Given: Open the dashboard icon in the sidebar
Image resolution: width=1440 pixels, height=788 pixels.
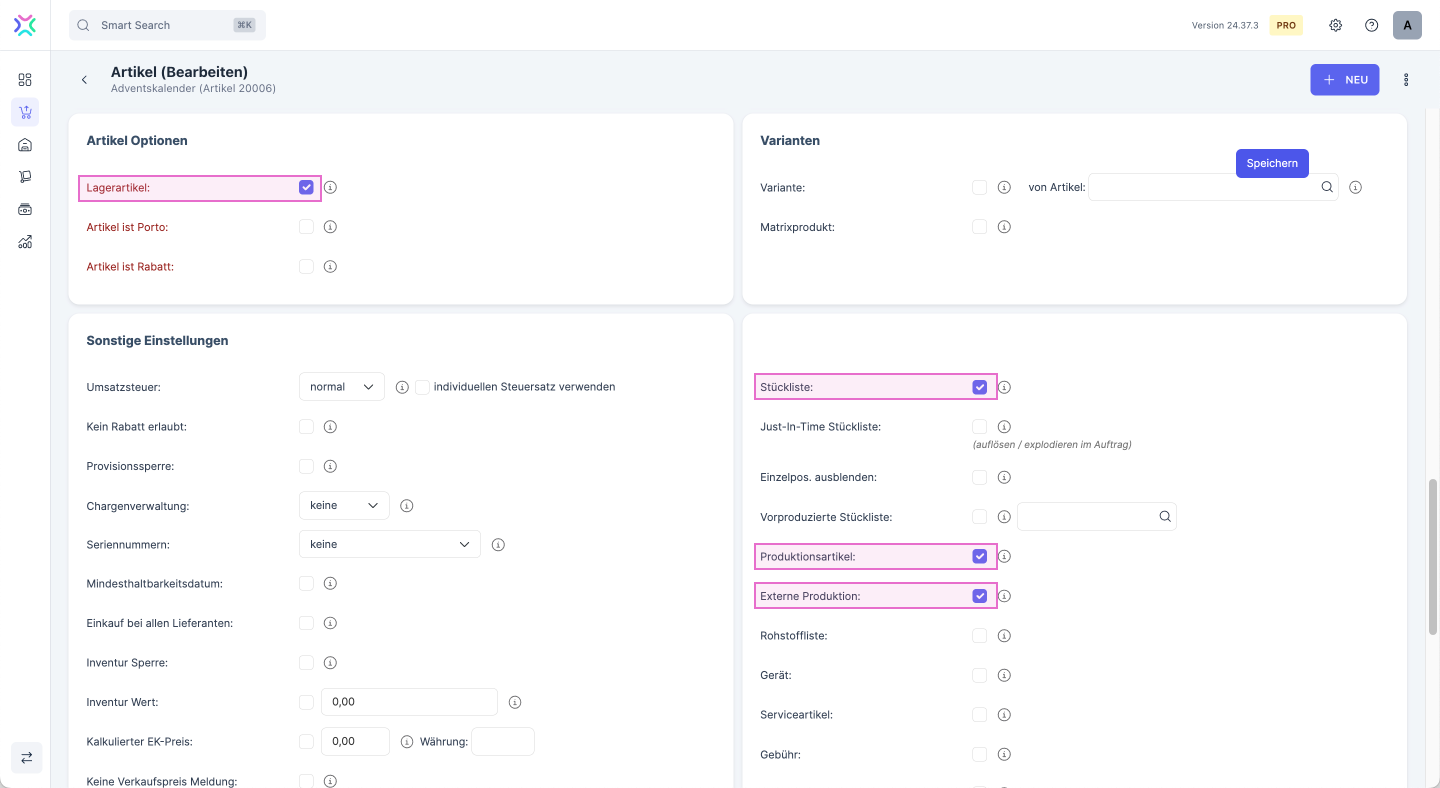Looking at the screenshot, I should coord(25,80).
